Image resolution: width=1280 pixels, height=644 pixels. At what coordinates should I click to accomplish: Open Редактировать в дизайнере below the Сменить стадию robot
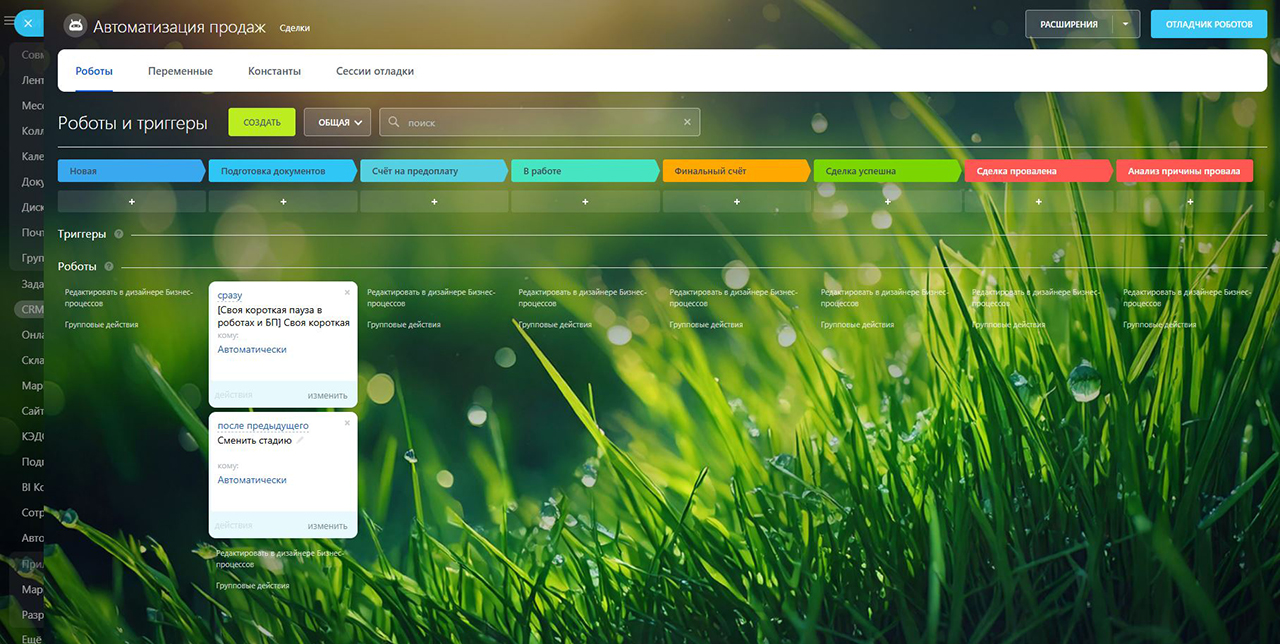(x=281, y=558)
